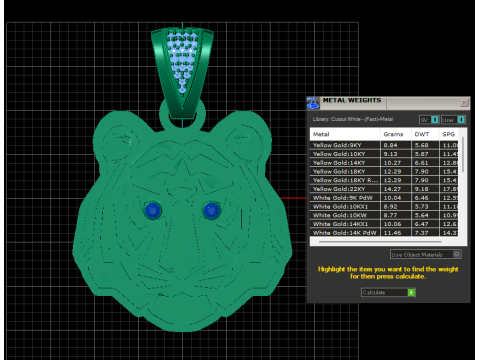This screenshot has width=480, height=360.
Task: Click the 6.61 DWT value
Action: point(422,163)
